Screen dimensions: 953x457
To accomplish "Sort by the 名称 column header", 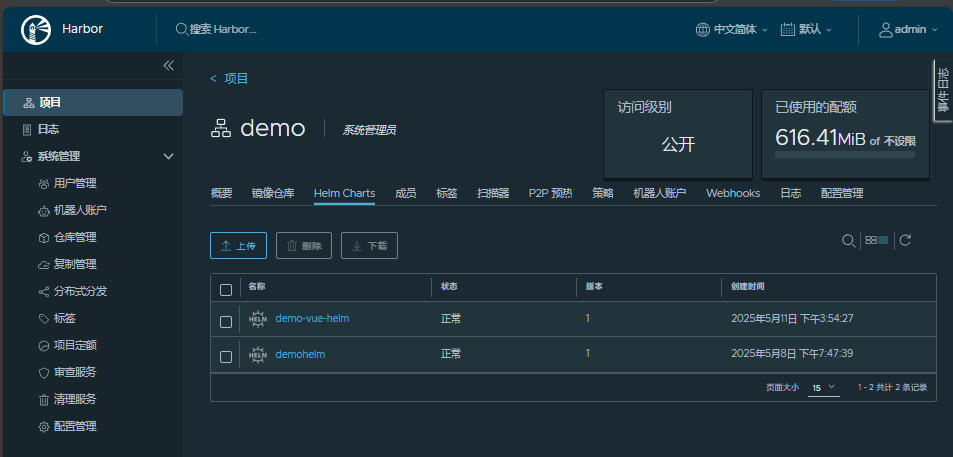I will pos(256,286).
